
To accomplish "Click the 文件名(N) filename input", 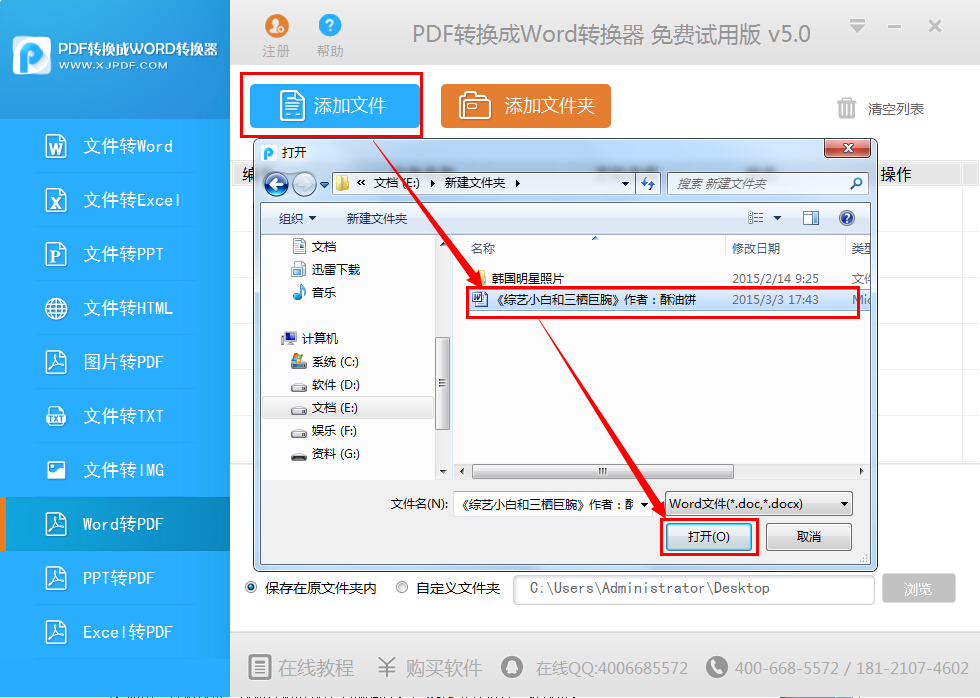I will pos(550,504).
